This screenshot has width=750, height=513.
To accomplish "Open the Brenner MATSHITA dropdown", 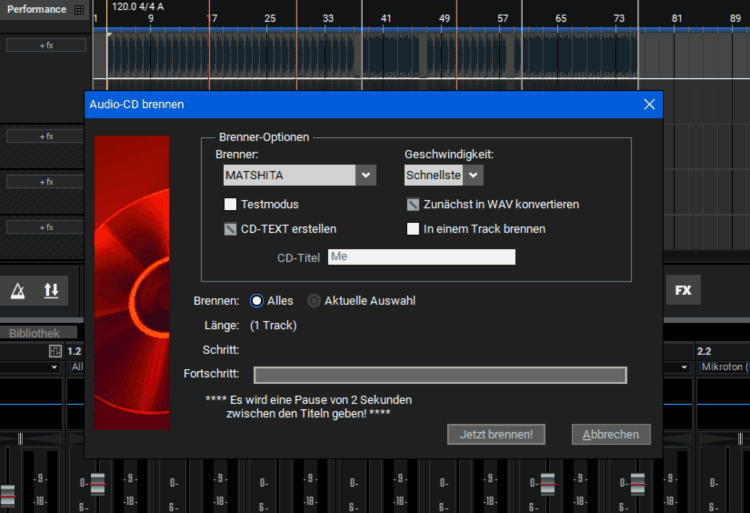I will pos(366,175).
